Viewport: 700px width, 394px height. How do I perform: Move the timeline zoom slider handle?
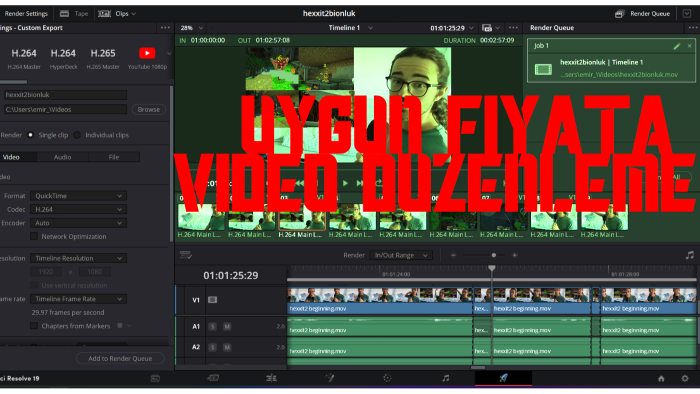[494, 255]
